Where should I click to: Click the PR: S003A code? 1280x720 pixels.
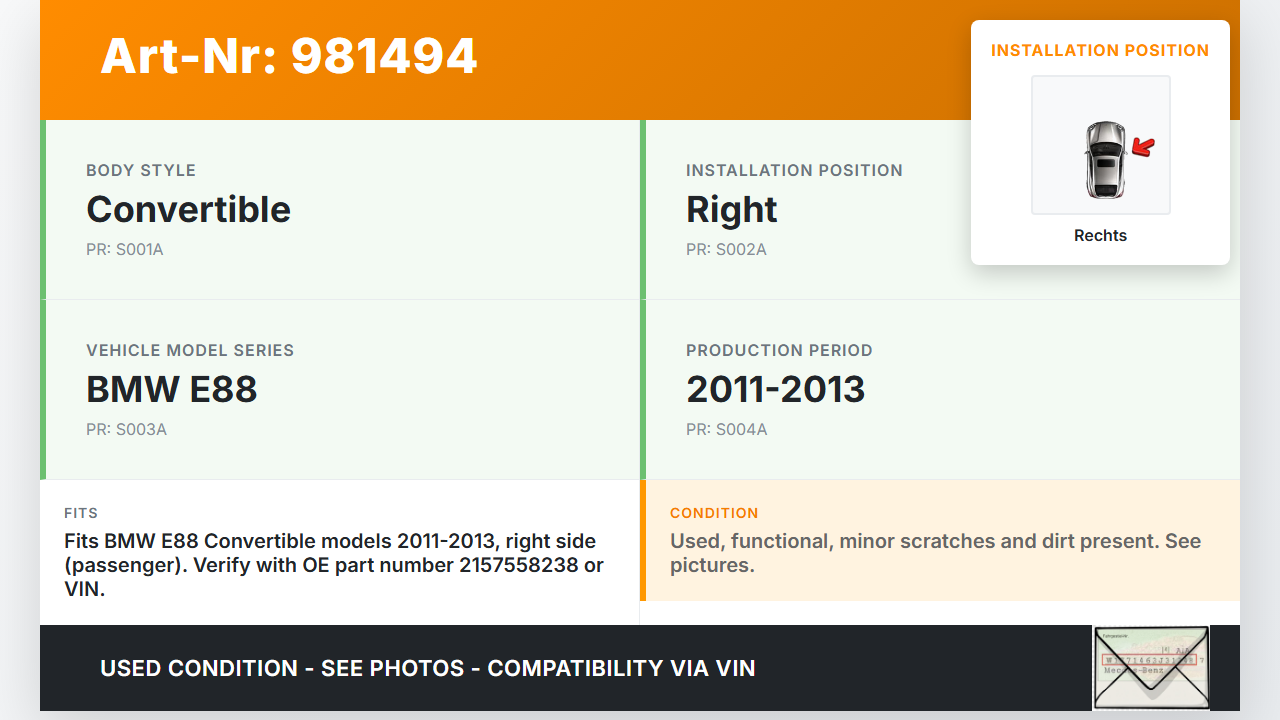(126, 430)
